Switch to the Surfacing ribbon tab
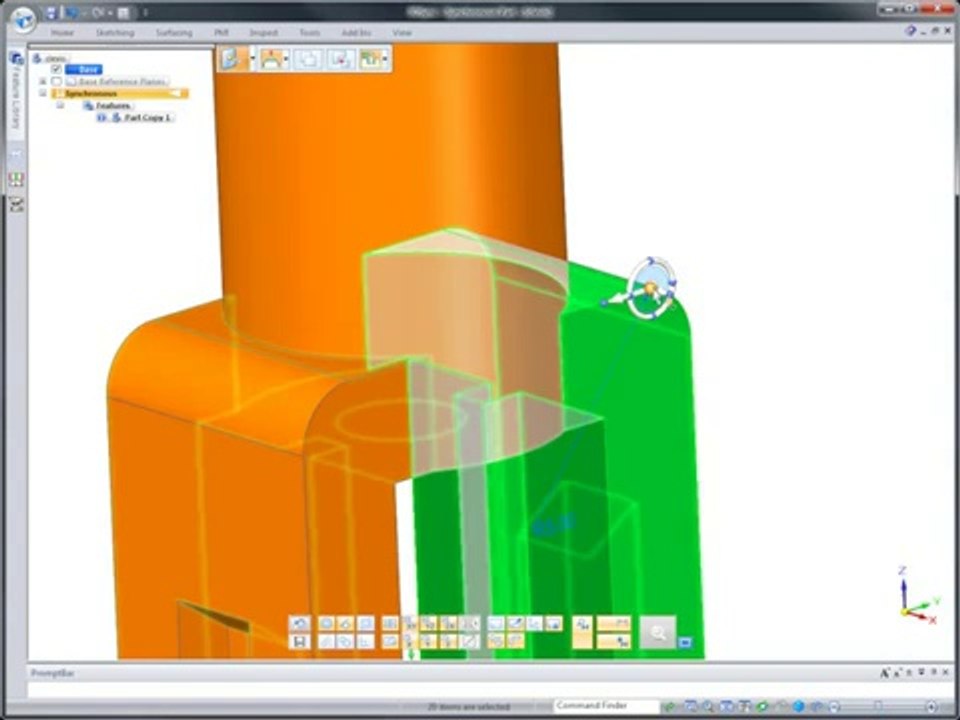Screen dimensions: 960x720 point(174,32)
